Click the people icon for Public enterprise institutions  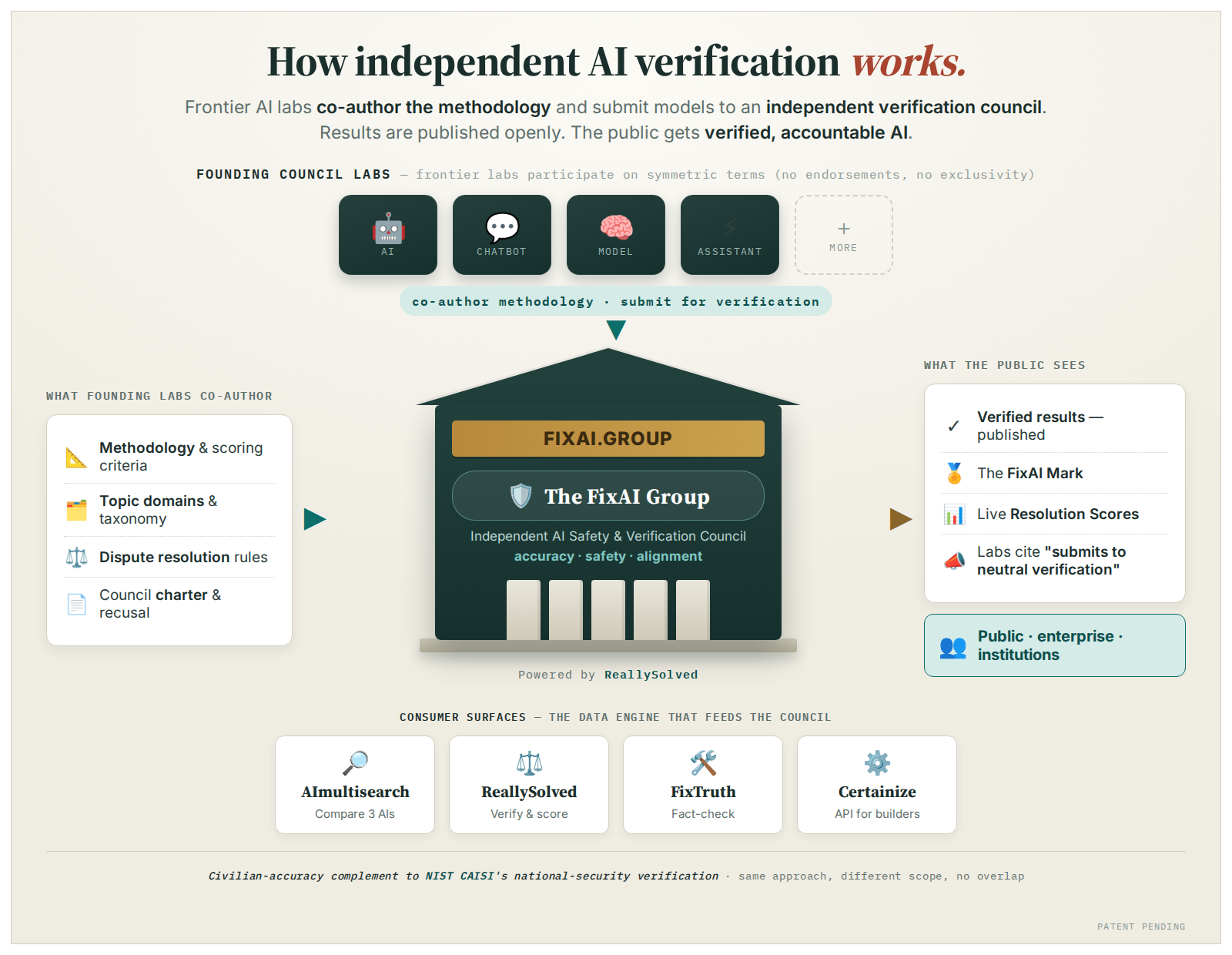pyautogui.click(x=952, y=647)
